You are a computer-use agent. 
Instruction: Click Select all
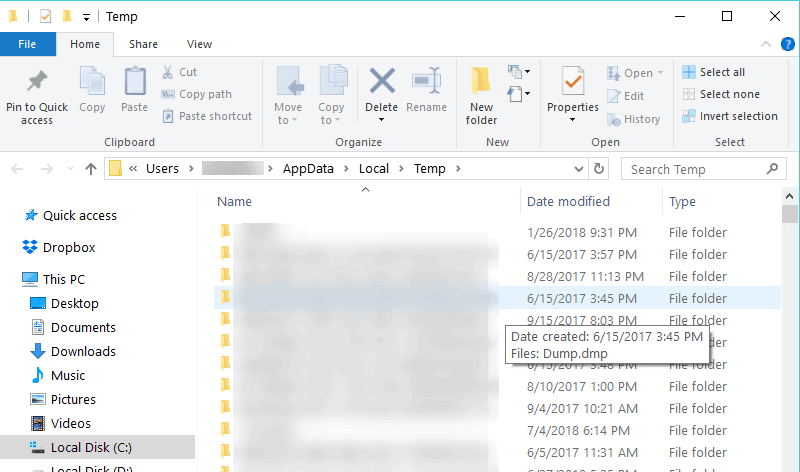[714, 72]
